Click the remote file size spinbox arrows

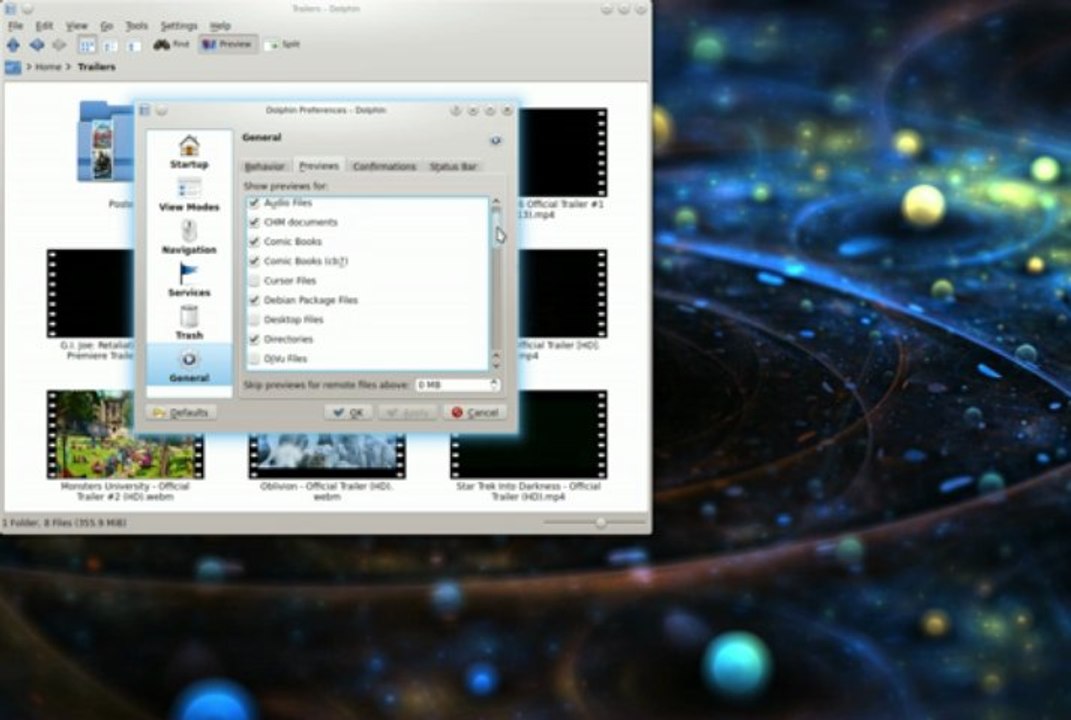tap(495, 385)
